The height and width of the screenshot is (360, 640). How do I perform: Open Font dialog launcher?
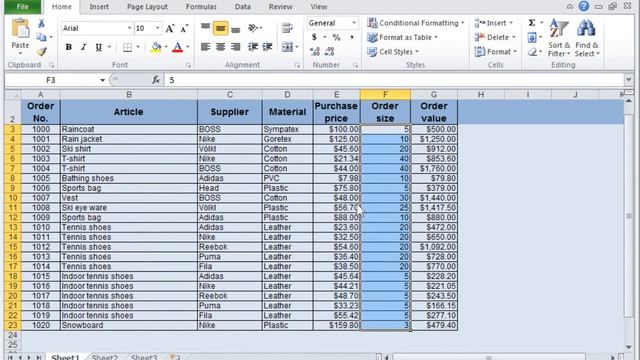pos(188,65)
